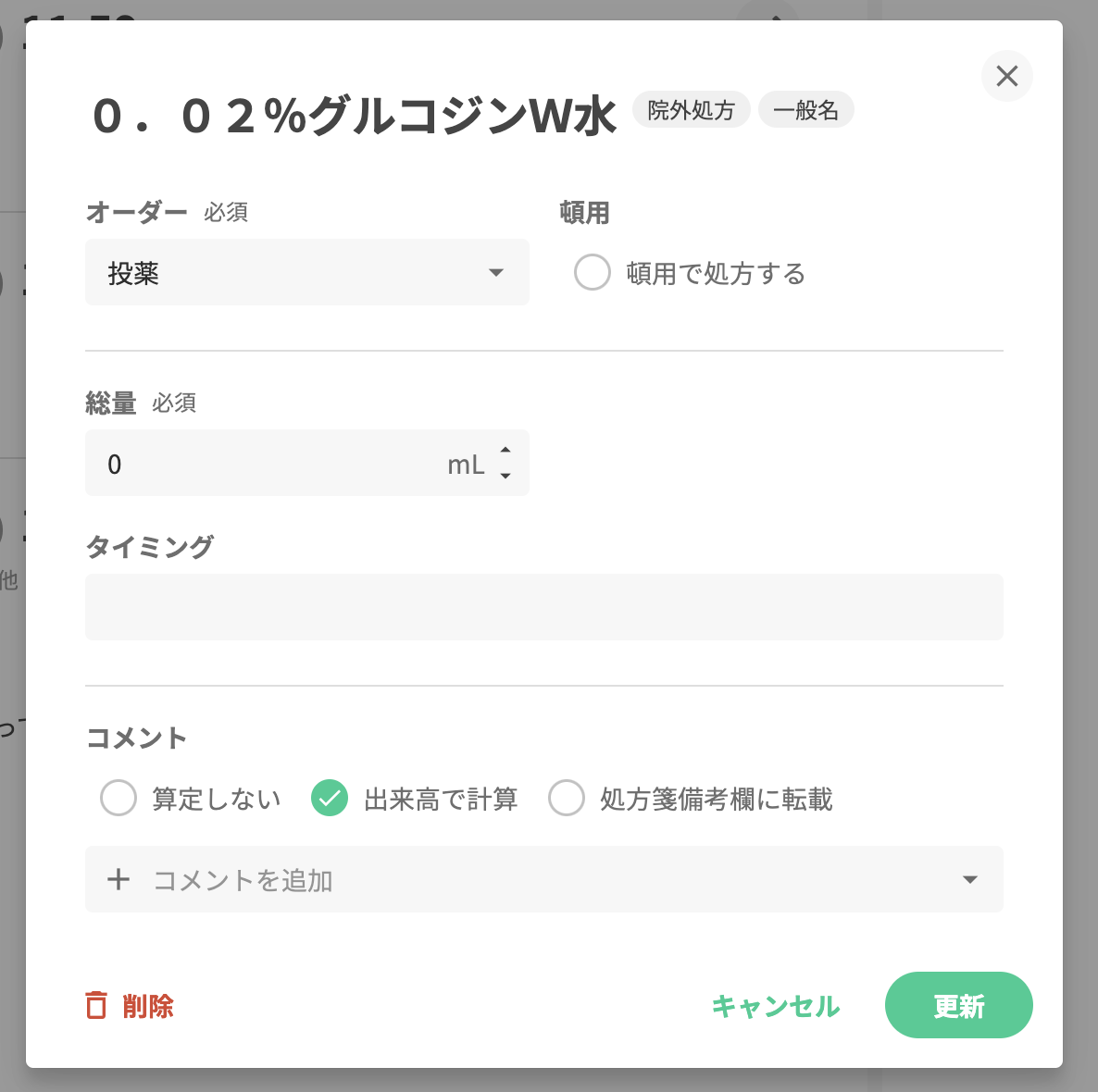Viewport: 1098px width, 1092px height.
Task: Click the plus icon to add comment
Action: pos(119,879)
